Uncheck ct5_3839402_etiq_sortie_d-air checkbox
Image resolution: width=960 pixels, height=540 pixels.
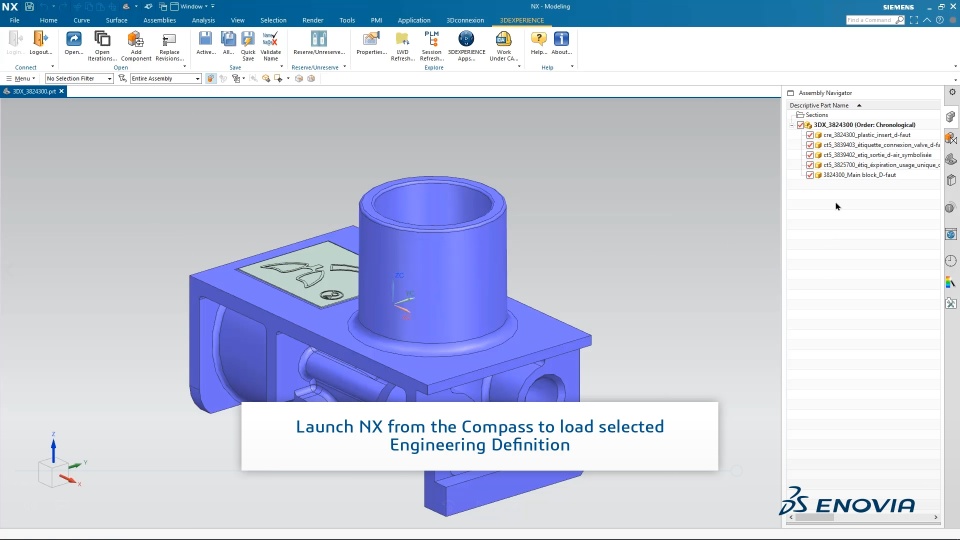(x=810, y=155)
